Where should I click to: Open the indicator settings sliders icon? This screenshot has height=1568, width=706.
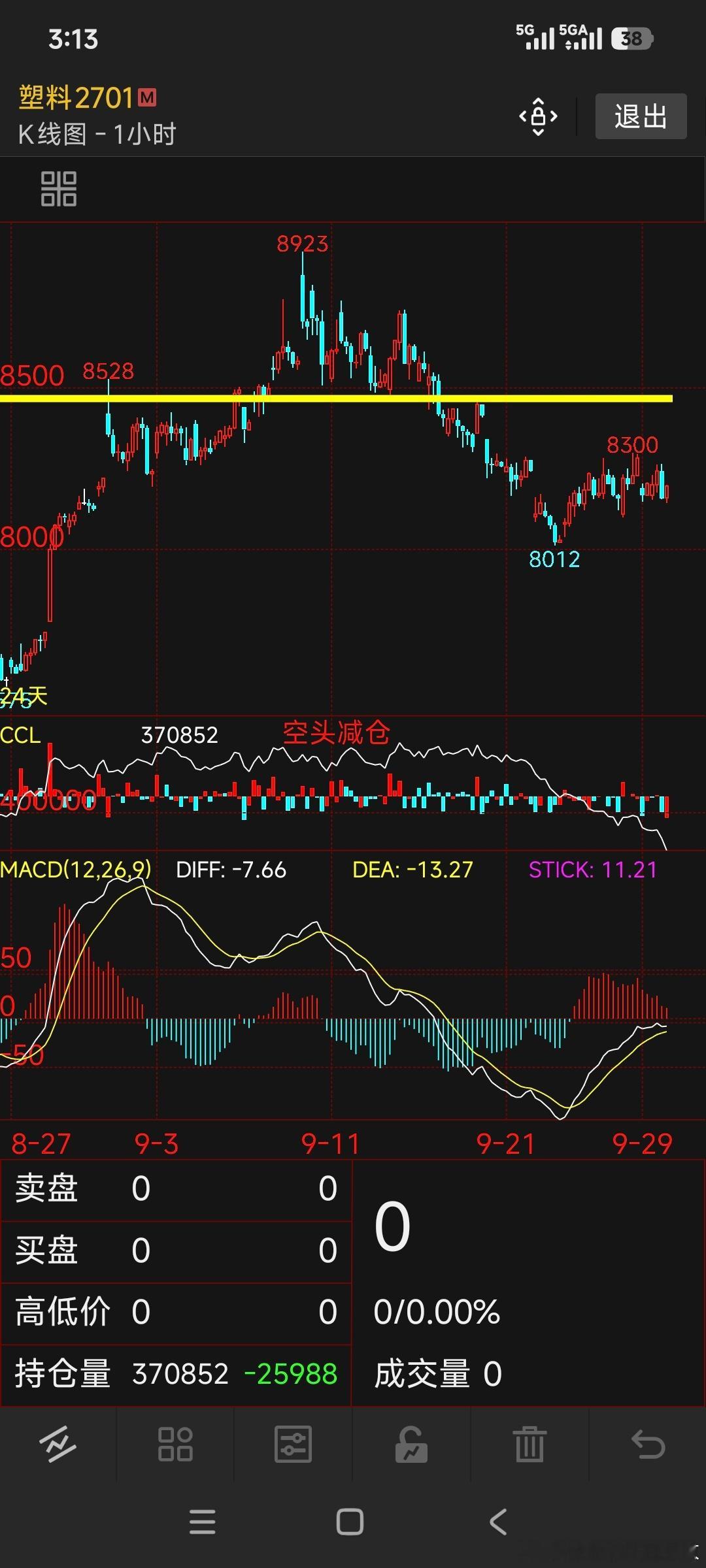[x=293, y=1444]
